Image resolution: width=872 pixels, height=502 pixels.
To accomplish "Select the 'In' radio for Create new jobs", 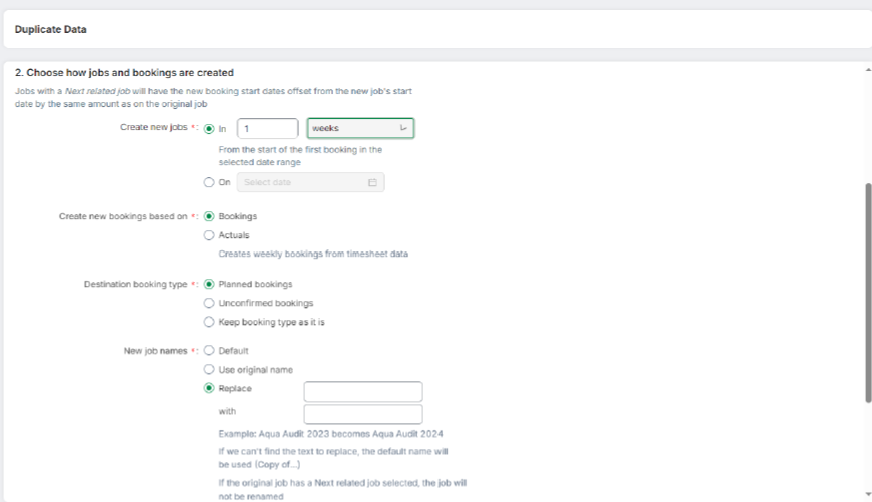I will coord(209,128).
